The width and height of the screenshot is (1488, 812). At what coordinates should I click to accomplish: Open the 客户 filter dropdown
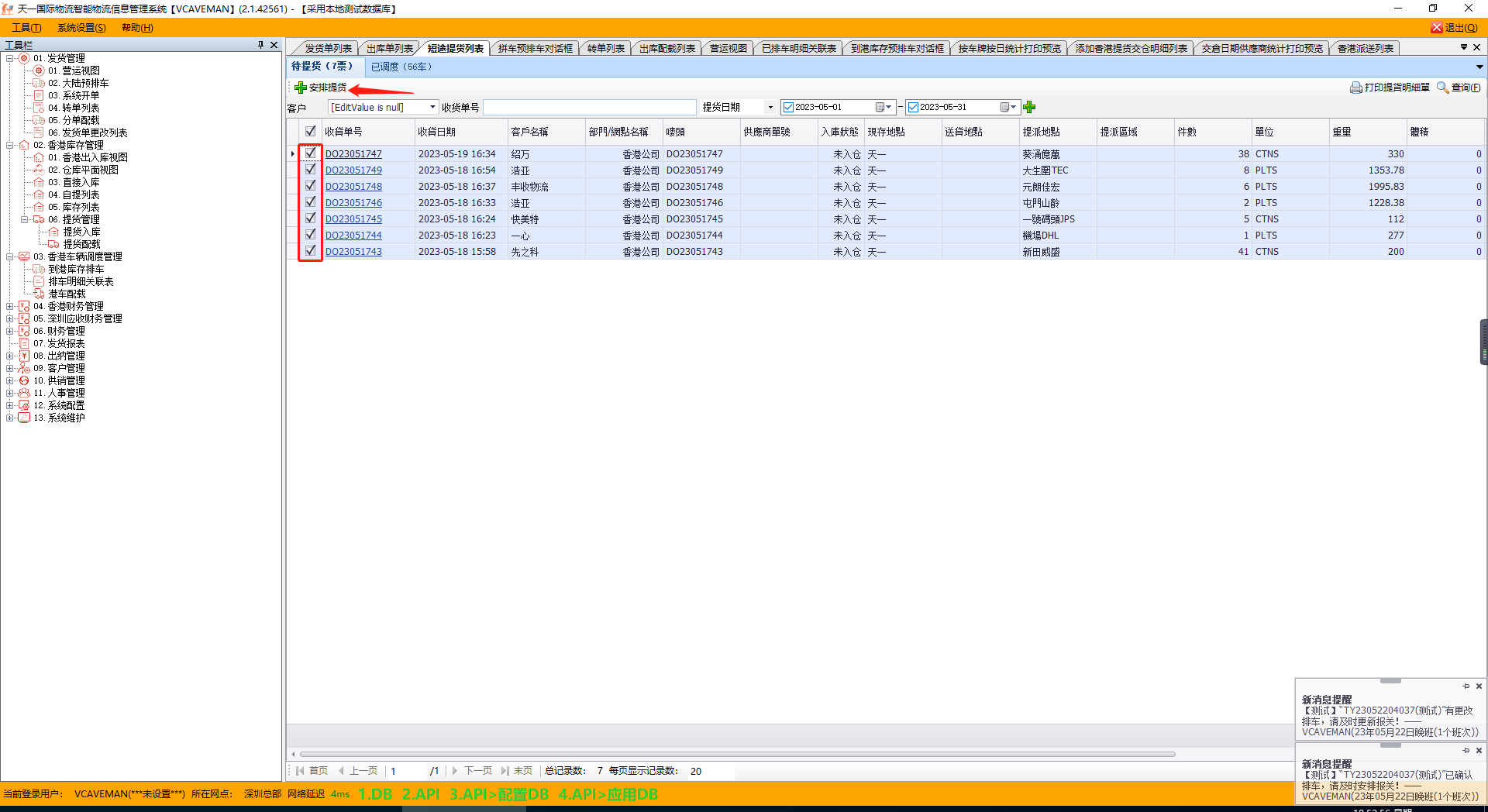pyautogui.click(x=432, y=107)
